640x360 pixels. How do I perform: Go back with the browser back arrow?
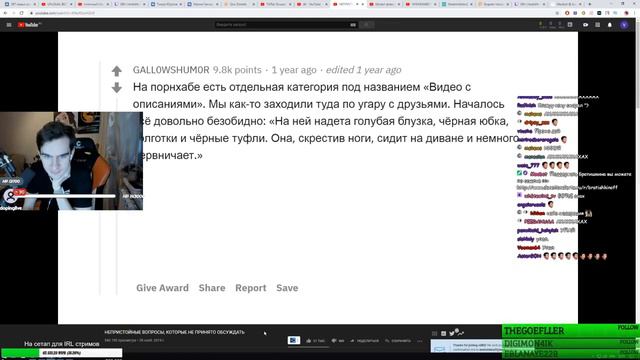[x=5, y=13]
